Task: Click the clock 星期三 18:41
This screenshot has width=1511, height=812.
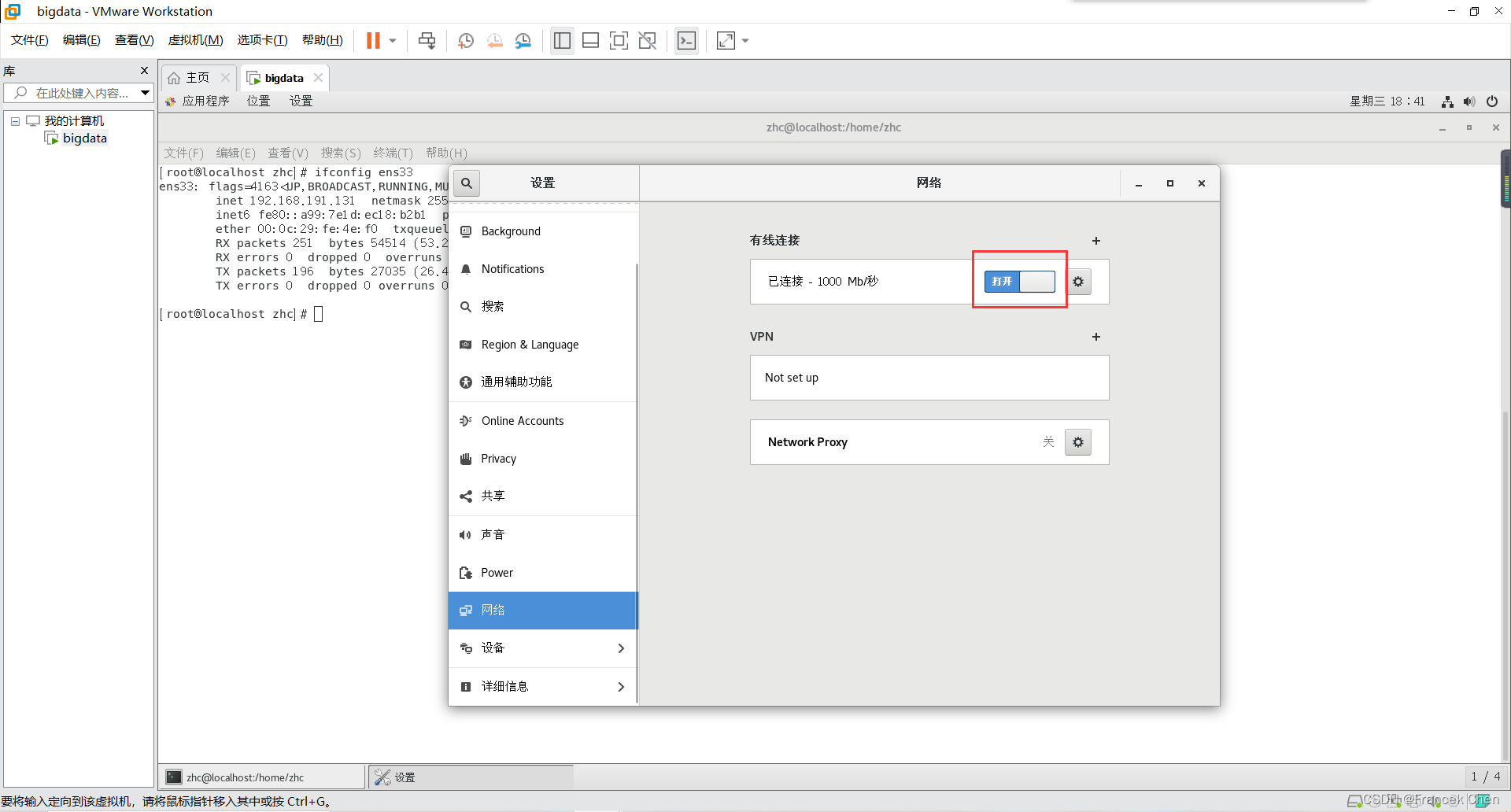Action: 1387,101
